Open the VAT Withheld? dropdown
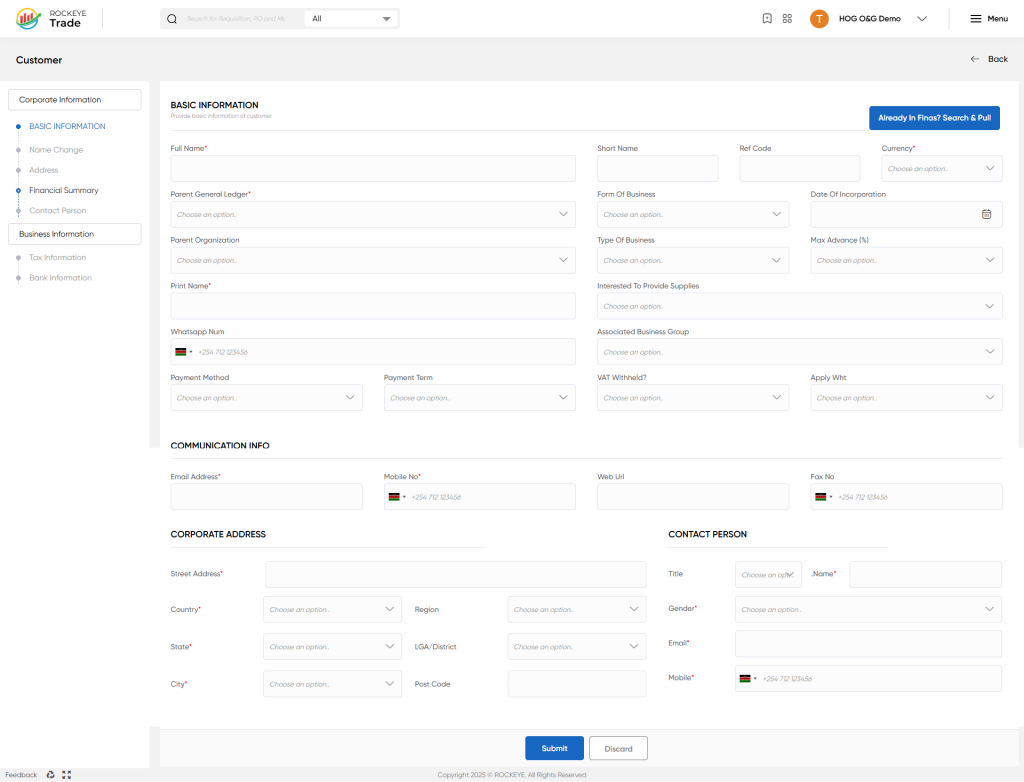Viewport: 1024px width, 782px height. pos(692,397)
